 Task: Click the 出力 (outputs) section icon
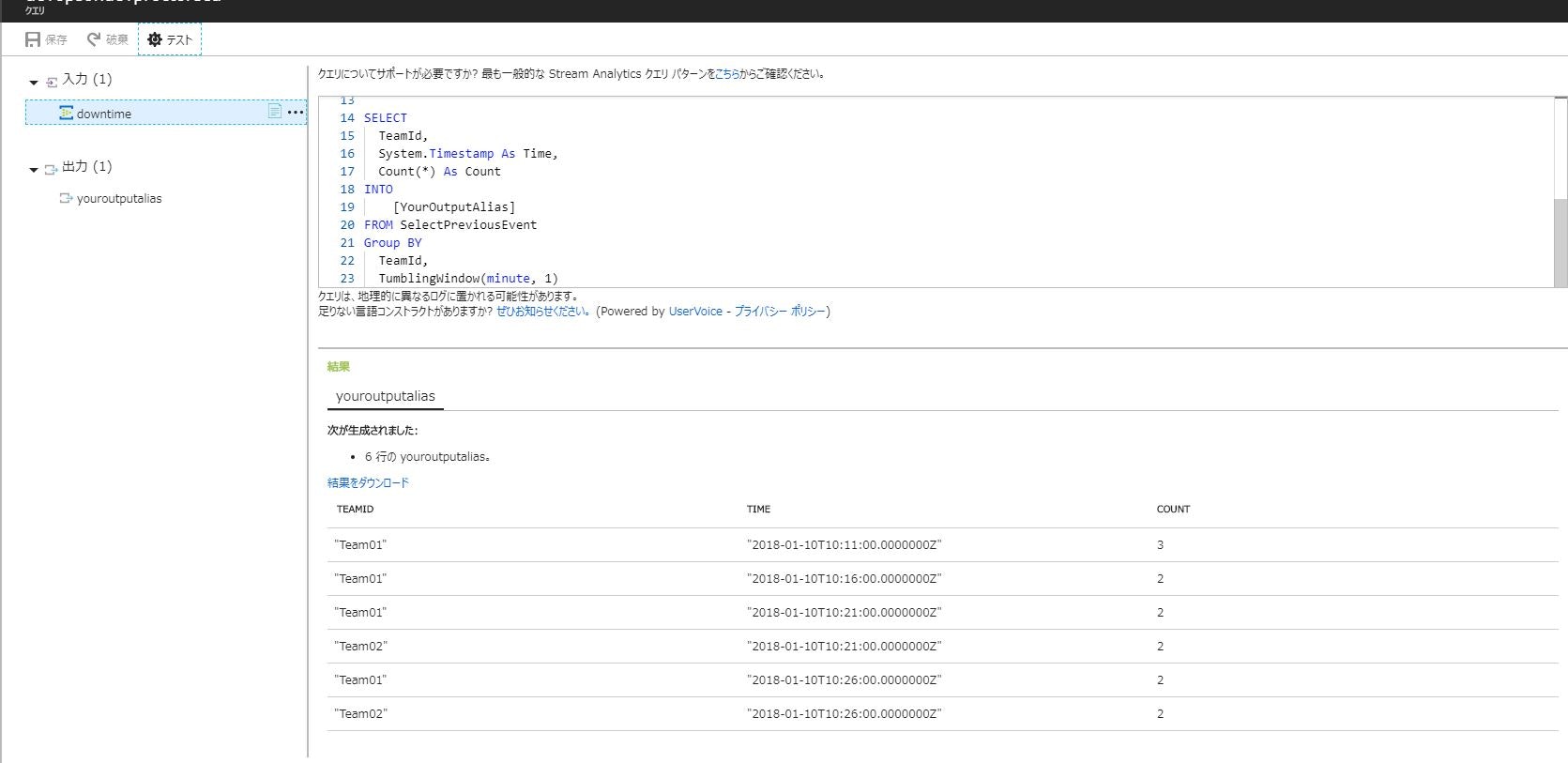(52, 169)
